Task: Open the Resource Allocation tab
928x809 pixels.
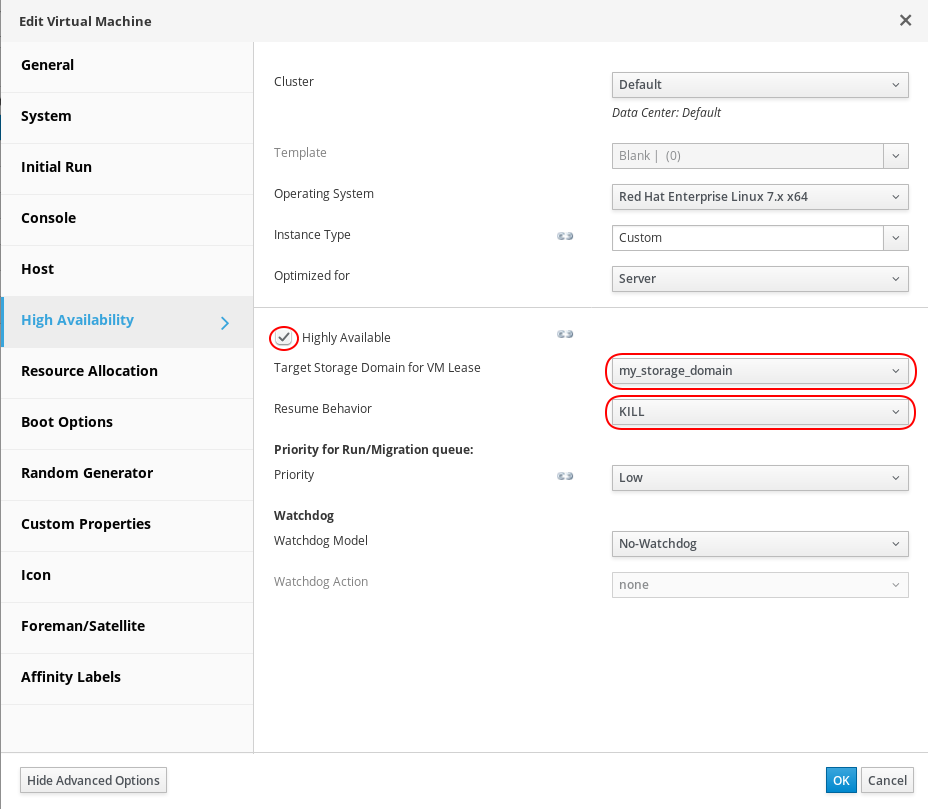Action: pos(89,371)
